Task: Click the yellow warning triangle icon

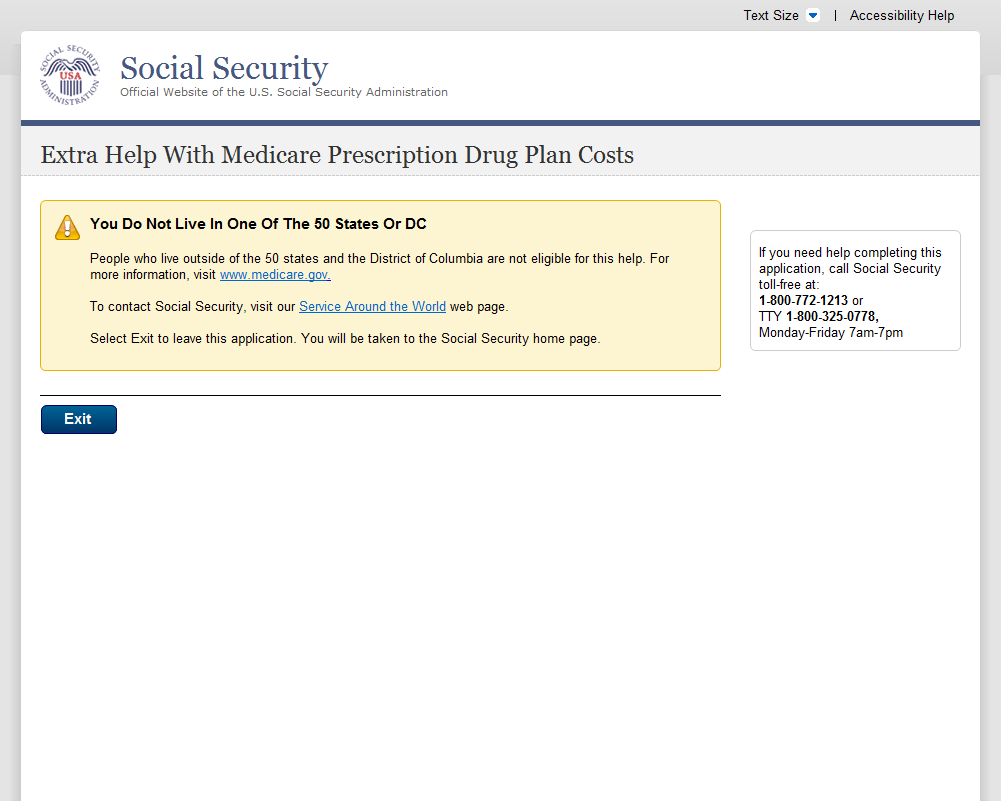Action: [67, 227]
